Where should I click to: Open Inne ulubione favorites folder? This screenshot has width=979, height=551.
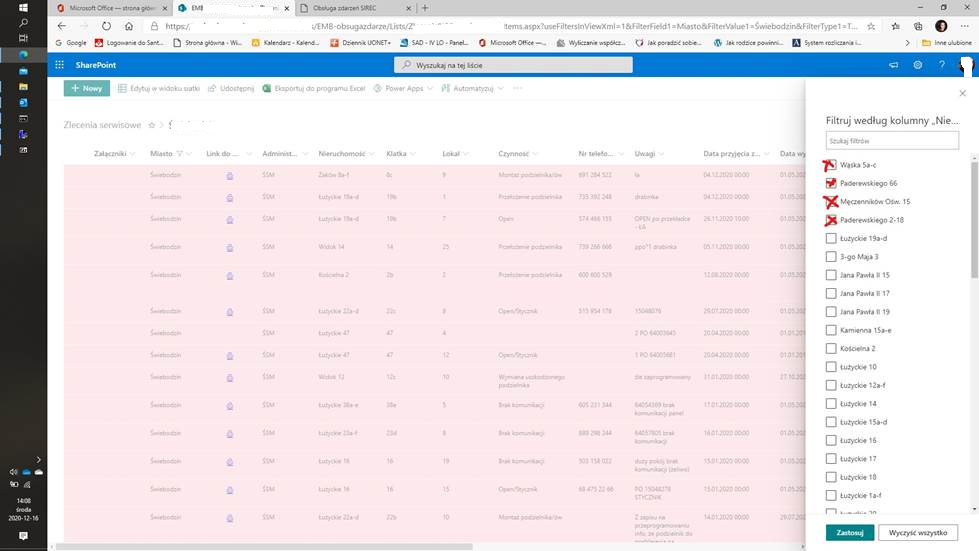(947, 43)
